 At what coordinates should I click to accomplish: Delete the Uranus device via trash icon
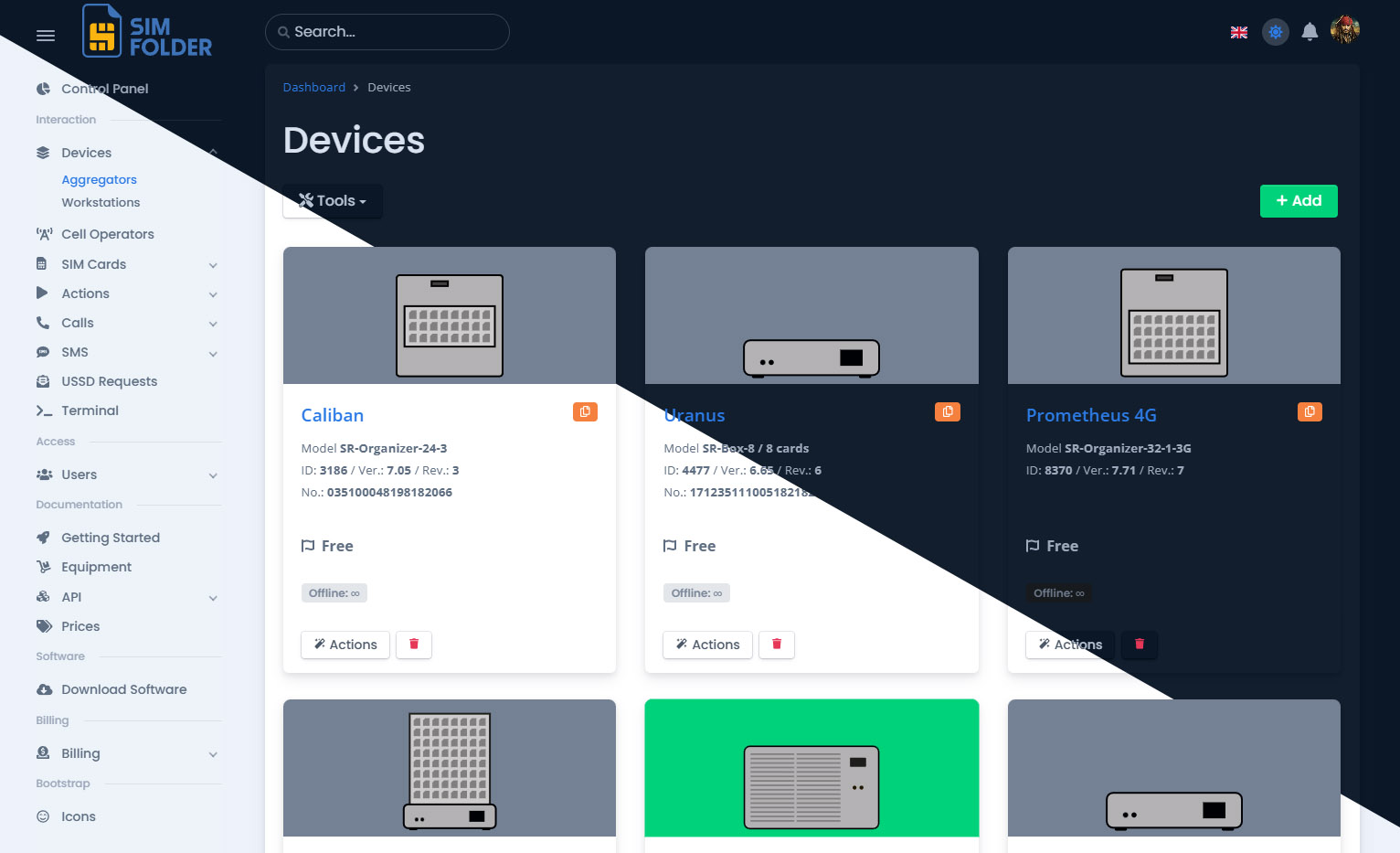click(777, 645)
